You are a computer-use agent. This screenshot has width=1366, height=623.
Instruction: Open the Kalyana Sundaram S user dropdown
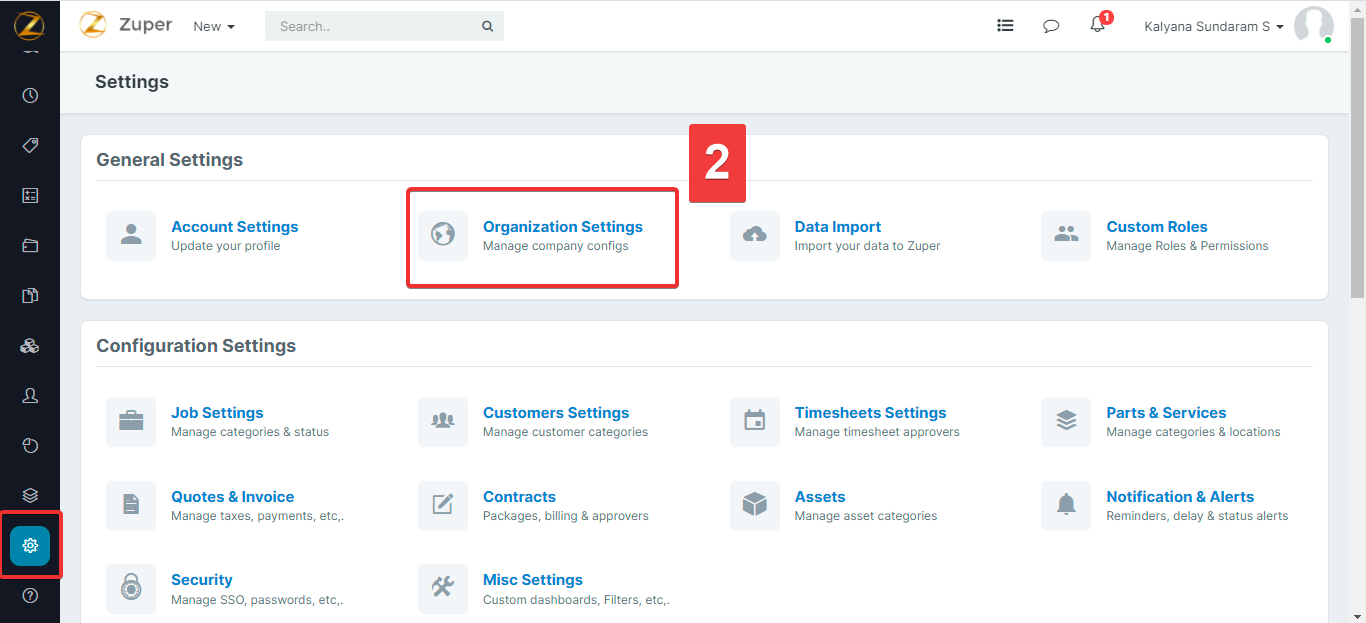click(1213, 27)
